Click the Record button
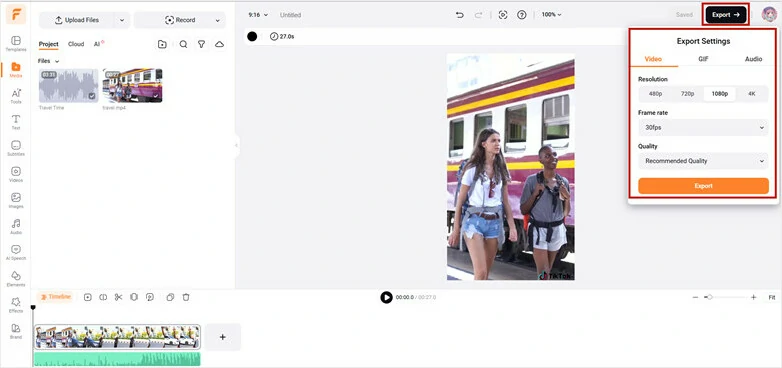Screen dimensions: 782x368 click(180, 20)
